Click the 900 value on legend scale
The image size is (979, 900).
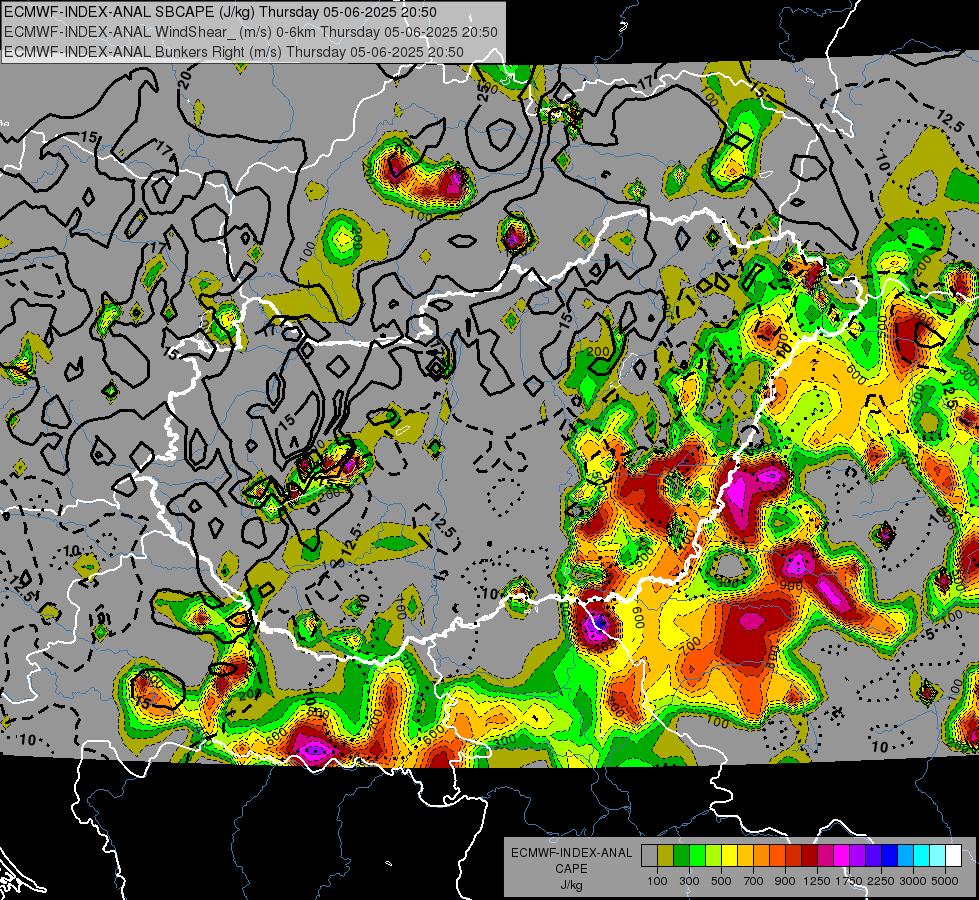click(x=785, y=881)
